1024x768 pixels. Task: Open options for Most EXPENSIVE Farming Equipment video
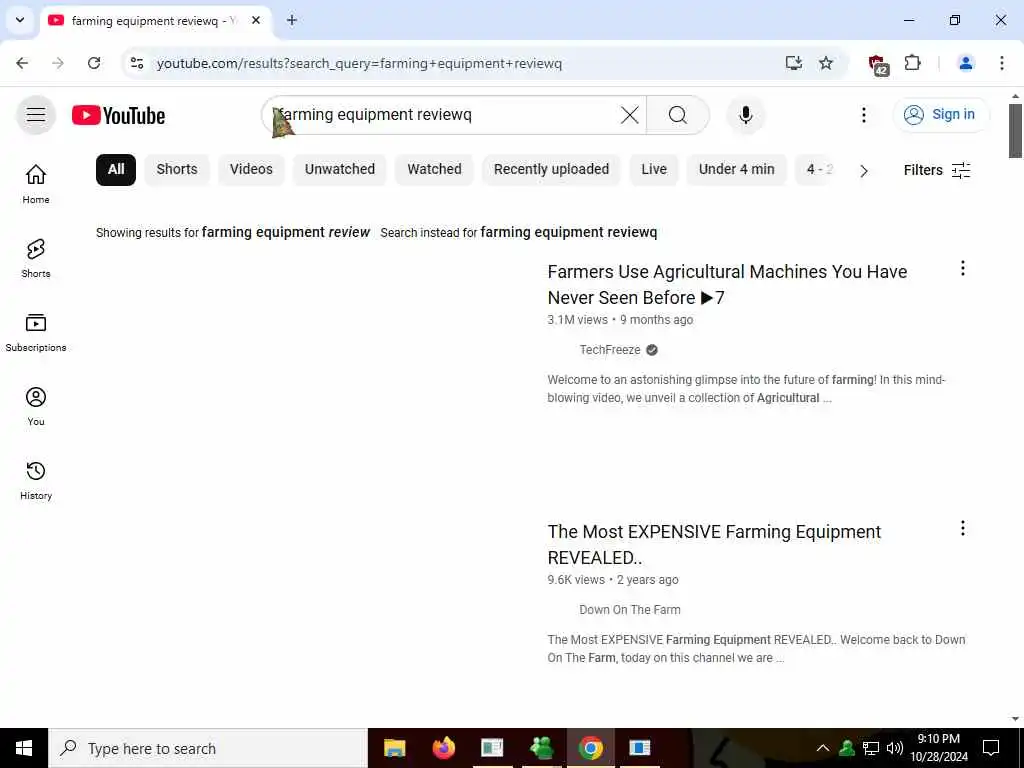point(962,528)
